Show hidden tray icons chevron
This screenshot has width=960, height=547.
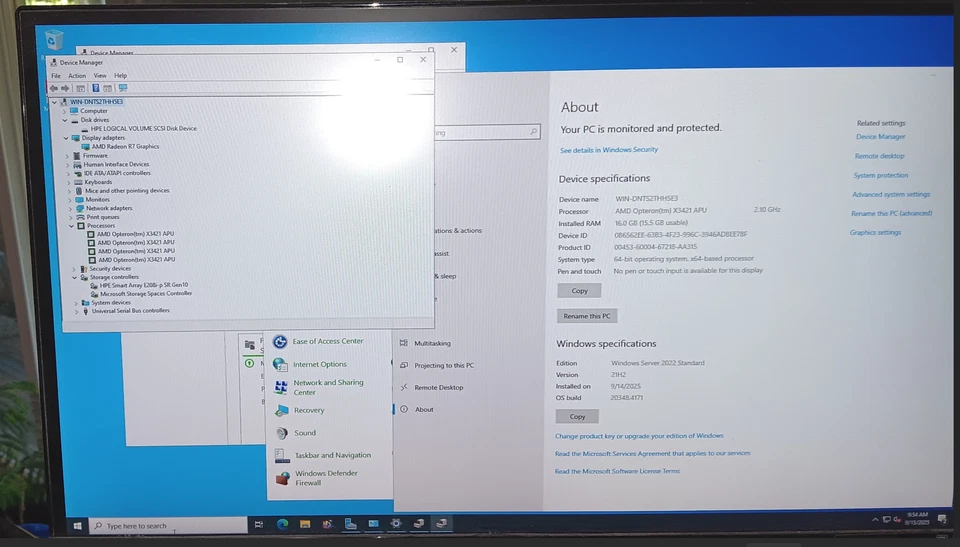pyautogui.click(x=875, y=519)
